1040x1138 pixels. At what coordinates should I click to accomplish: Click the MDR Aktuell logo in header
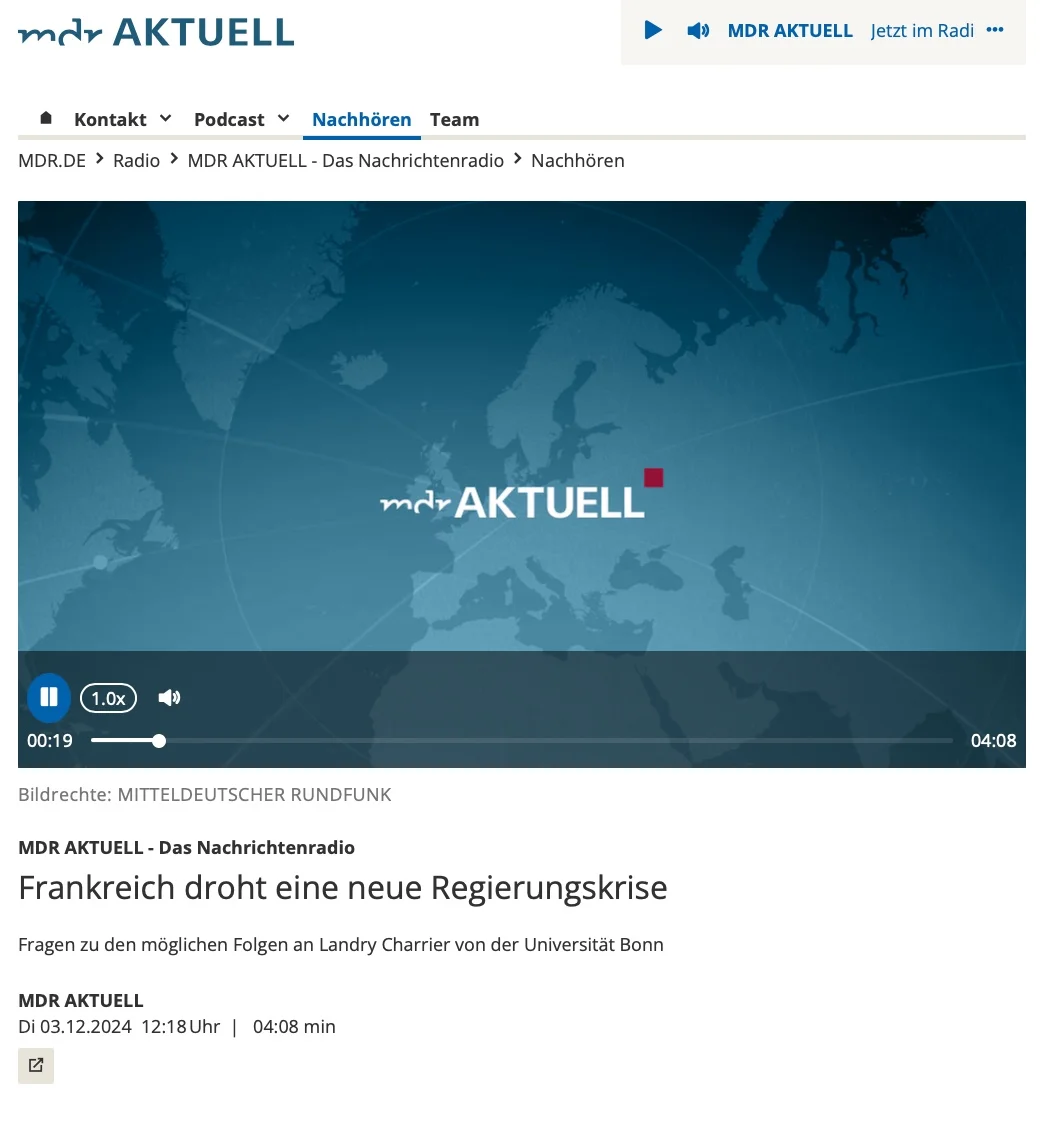[156, 32]
